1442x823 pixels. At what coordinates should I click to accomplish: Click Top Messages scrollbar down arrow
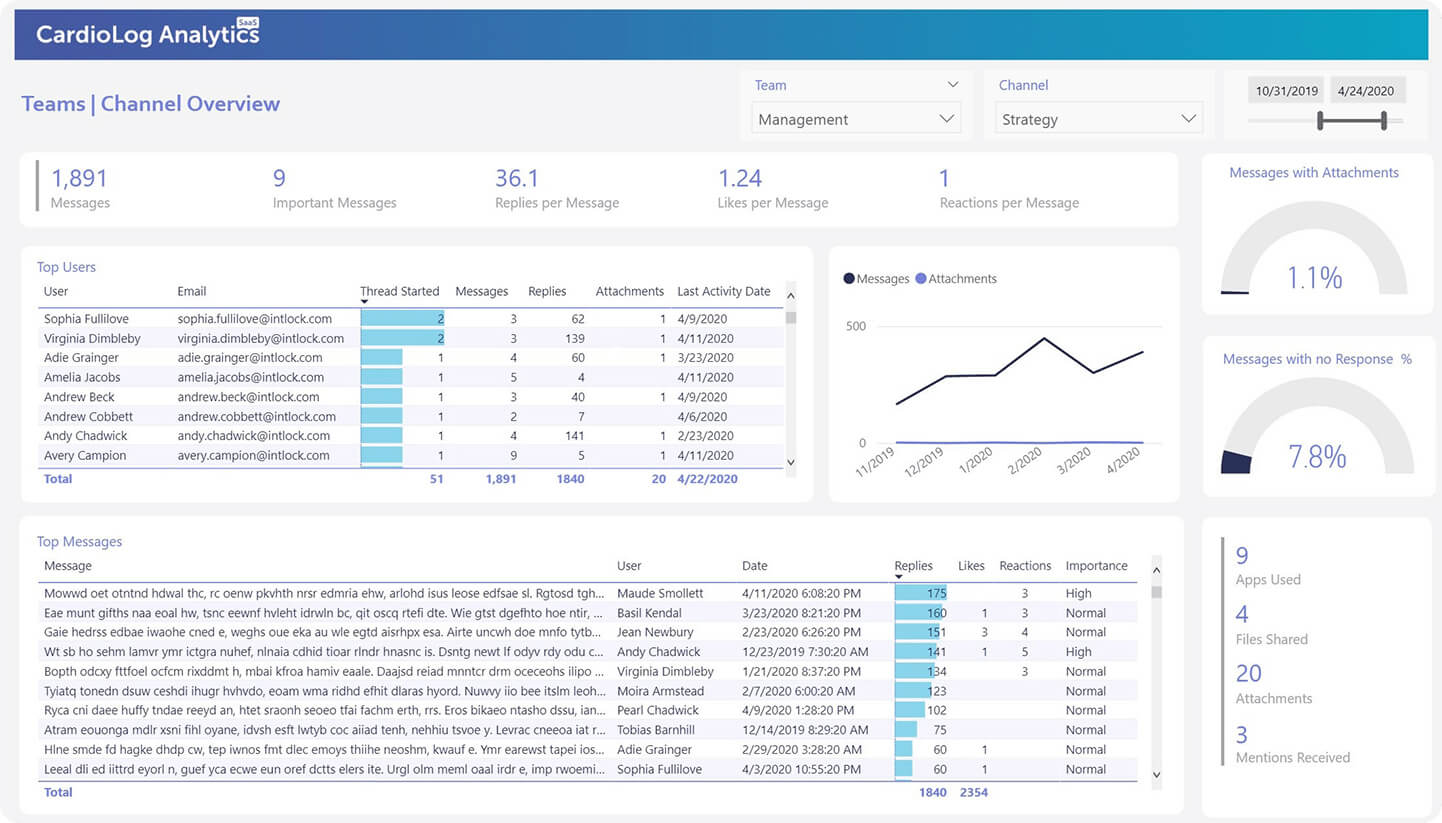point(1157,774)
